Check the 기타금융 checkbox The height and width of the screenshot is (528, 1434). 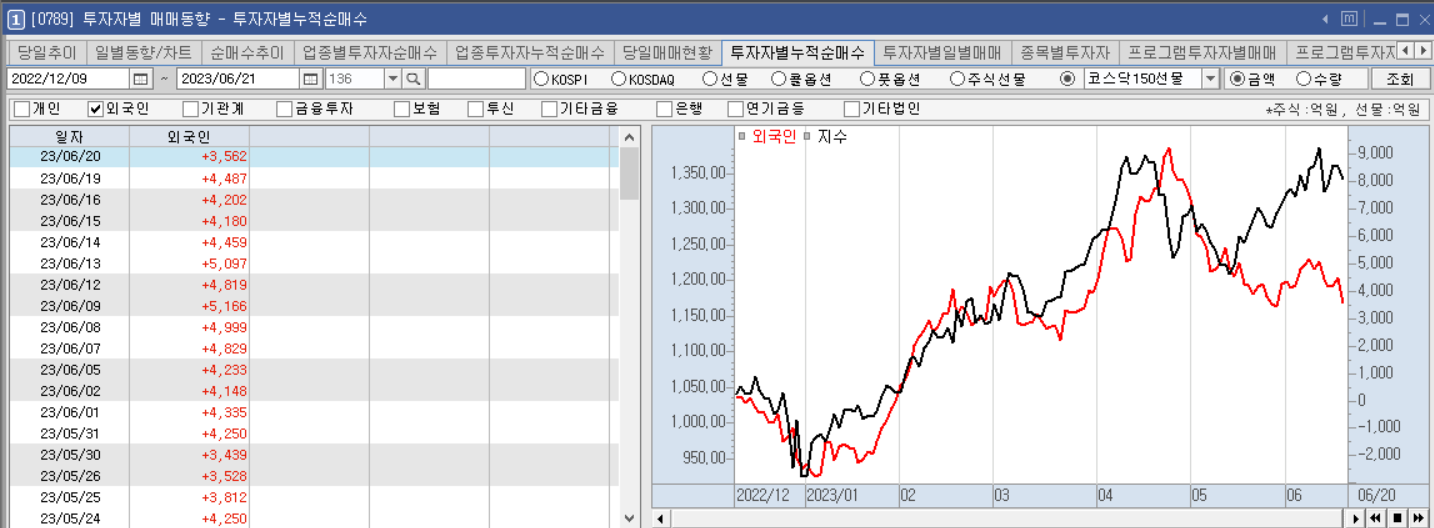coord(549,109)
